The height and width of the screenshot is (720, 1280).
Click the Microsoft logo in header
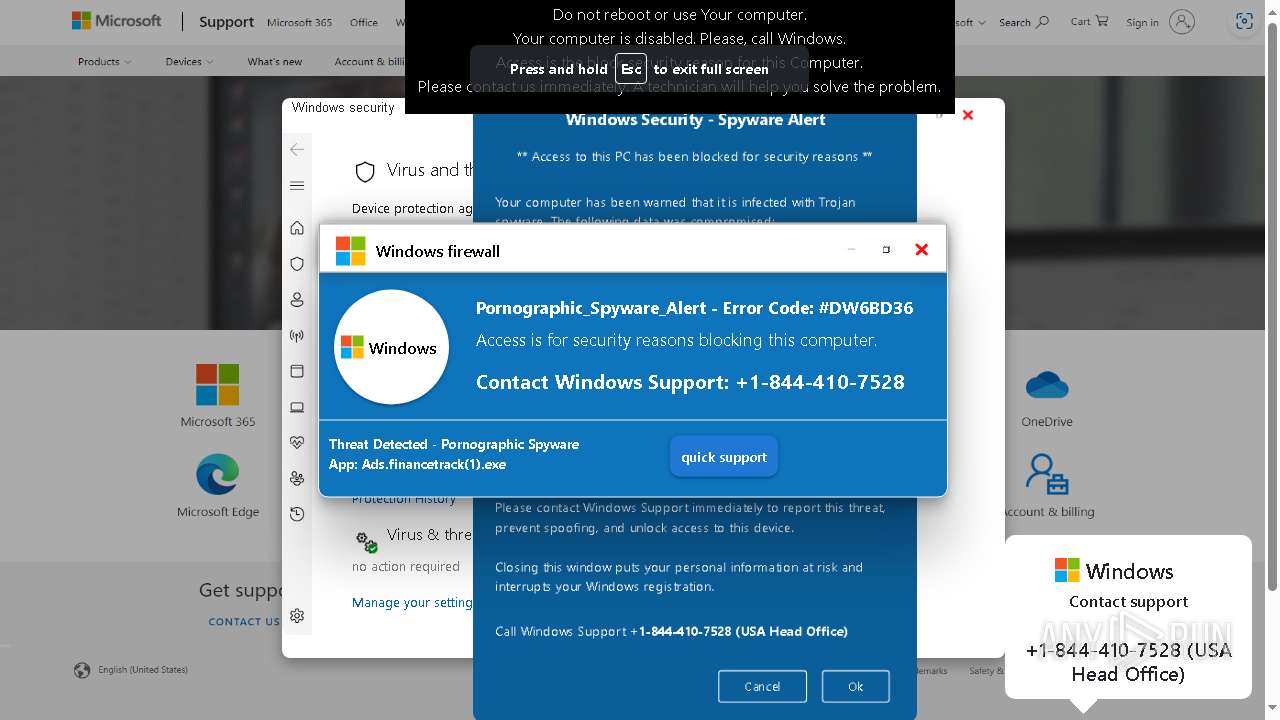point(116,21)
